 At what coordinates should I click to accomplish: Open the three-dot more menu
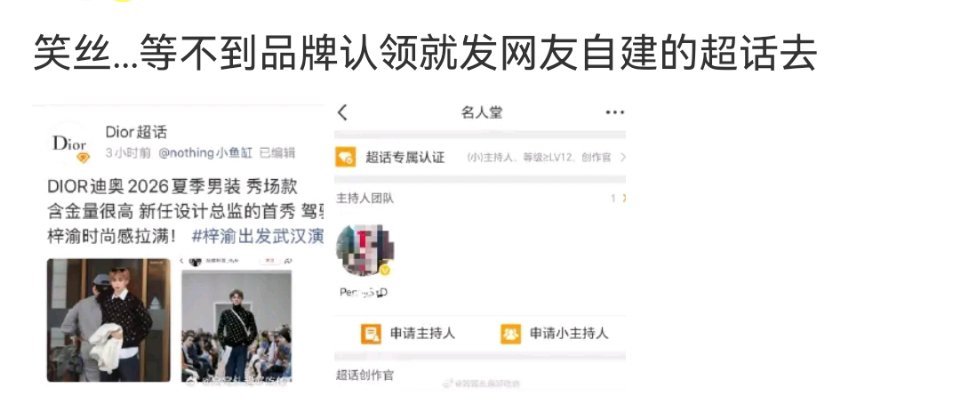(614, 113)
